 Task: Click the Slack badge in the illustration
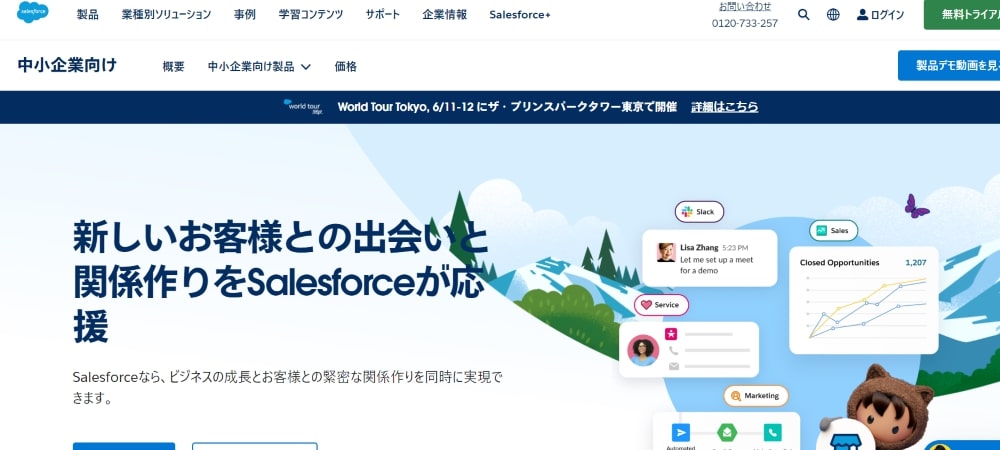(x=699, y=212)
